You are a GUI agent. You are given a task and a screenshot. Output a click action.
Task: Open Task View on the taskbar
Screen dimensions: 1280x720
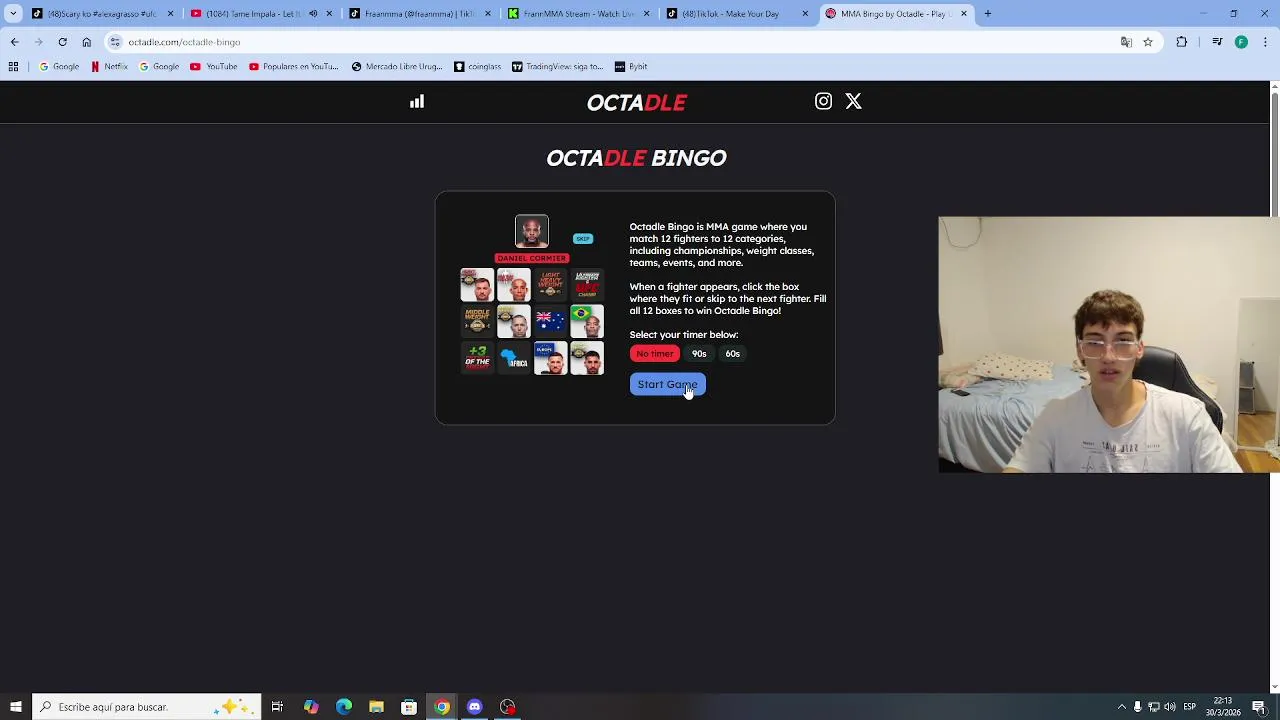coord(277,707)
